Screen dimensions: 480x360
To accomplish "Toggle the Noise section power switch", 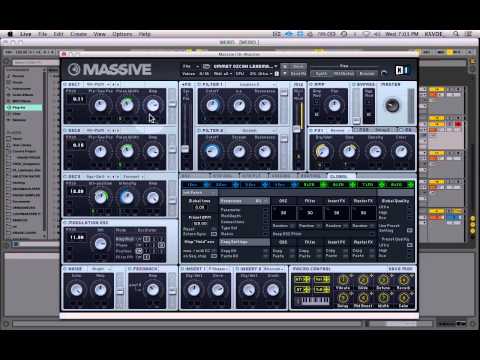I will tap(65, 269).
